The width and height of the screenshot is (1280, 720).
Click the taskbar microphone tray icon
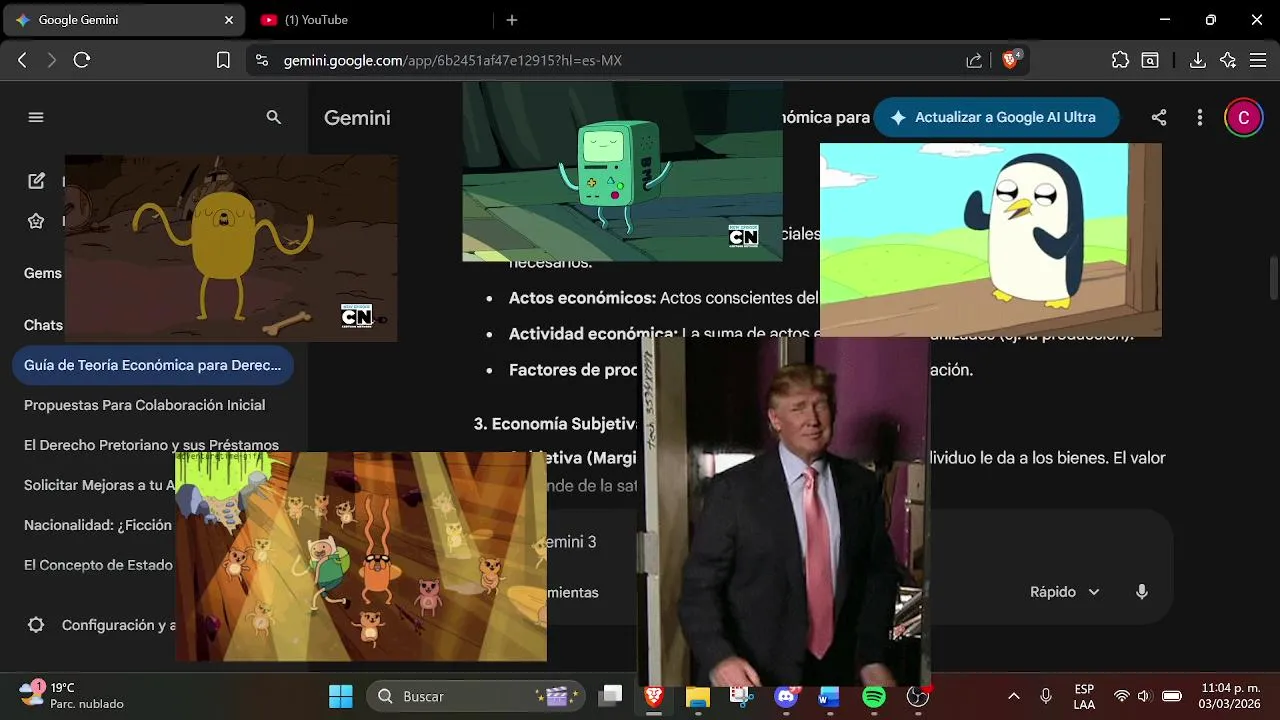[1046, 696]
